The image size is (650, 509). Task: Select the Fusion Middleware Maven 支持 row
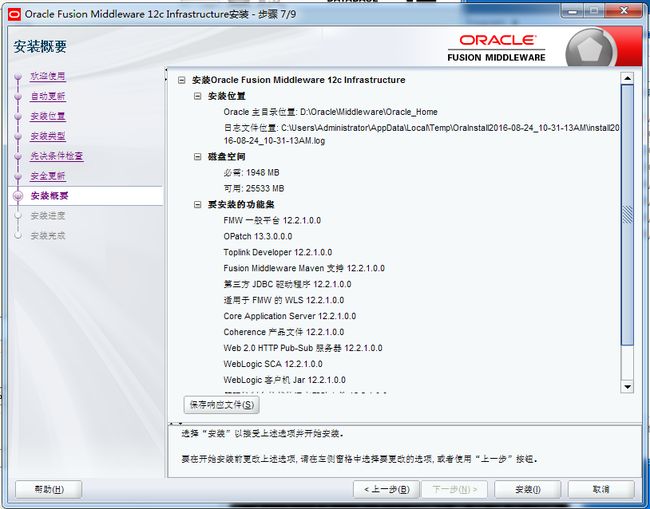304,268
